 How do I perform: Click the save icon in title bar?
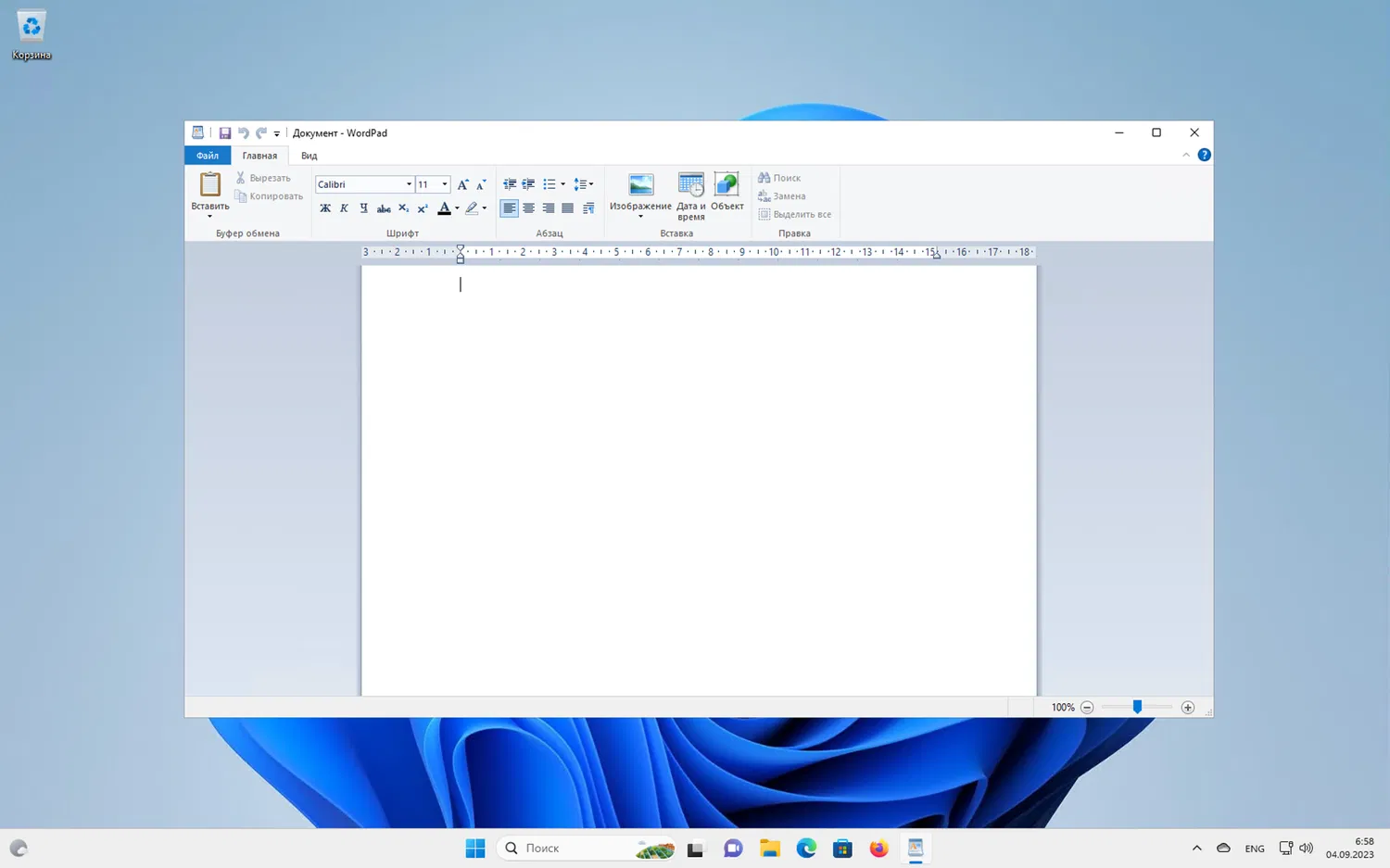(224, 133)
